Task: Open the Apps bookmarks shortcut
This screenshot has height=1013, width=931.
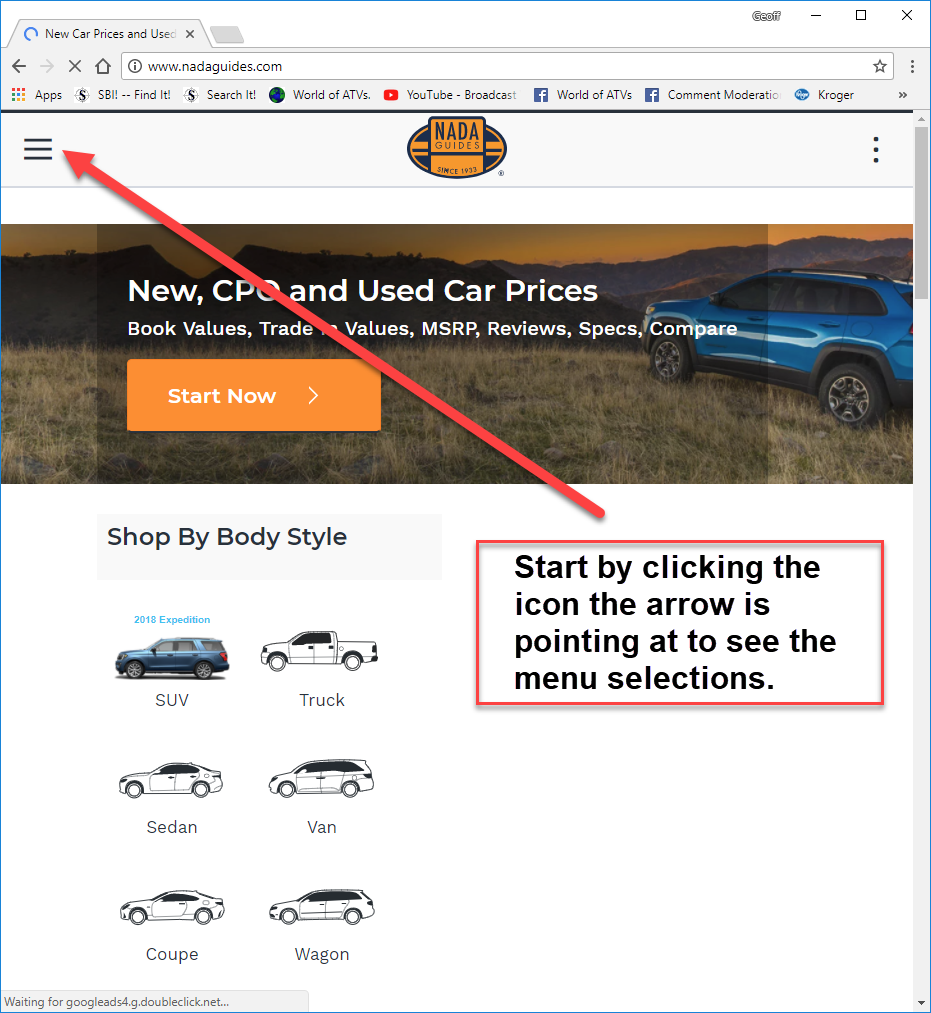Action: click(x=37, y=95)
